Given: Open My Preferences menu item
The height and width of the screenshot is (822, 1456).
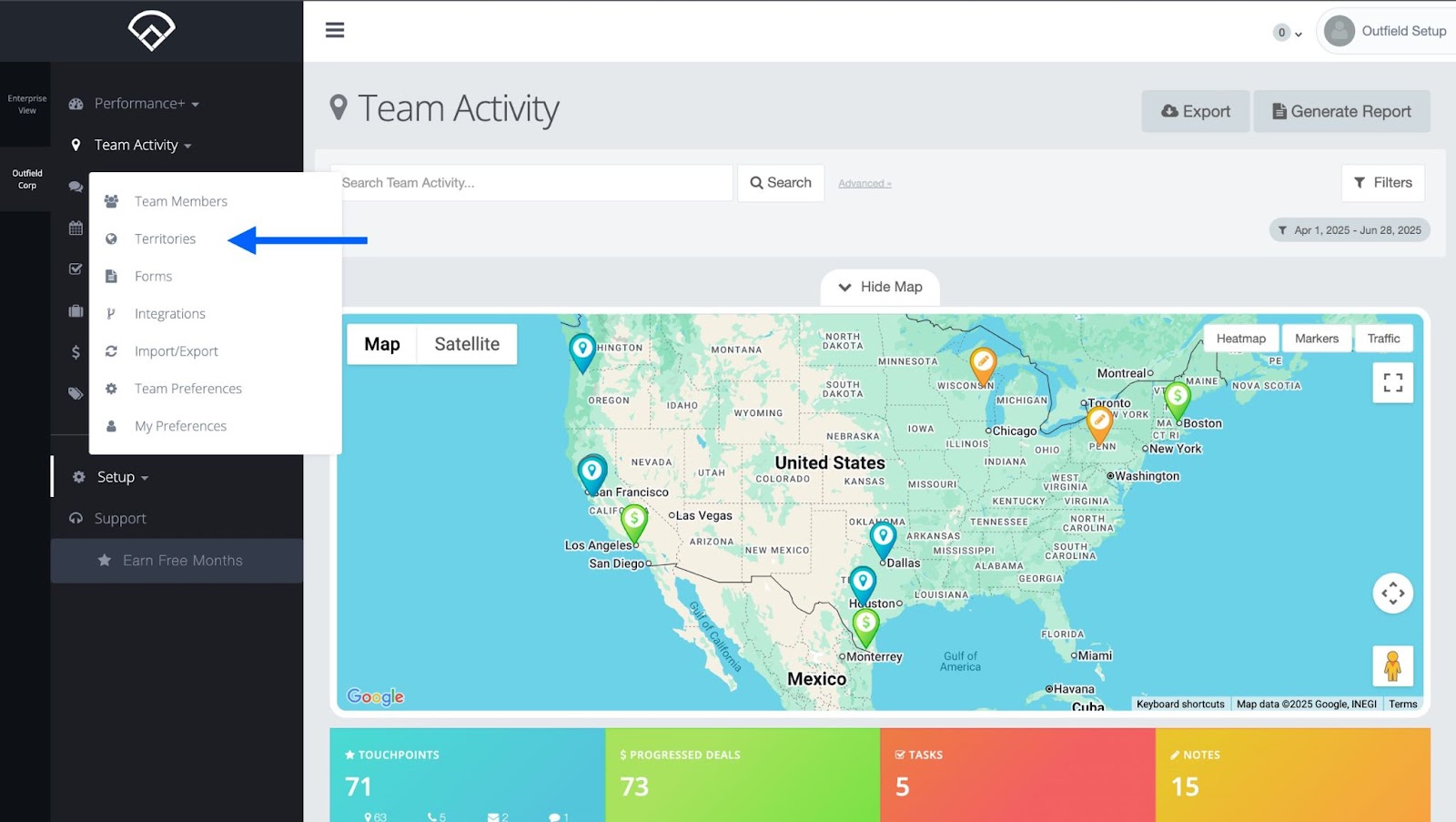Looking at the screenshot, I should pos(180,426).
